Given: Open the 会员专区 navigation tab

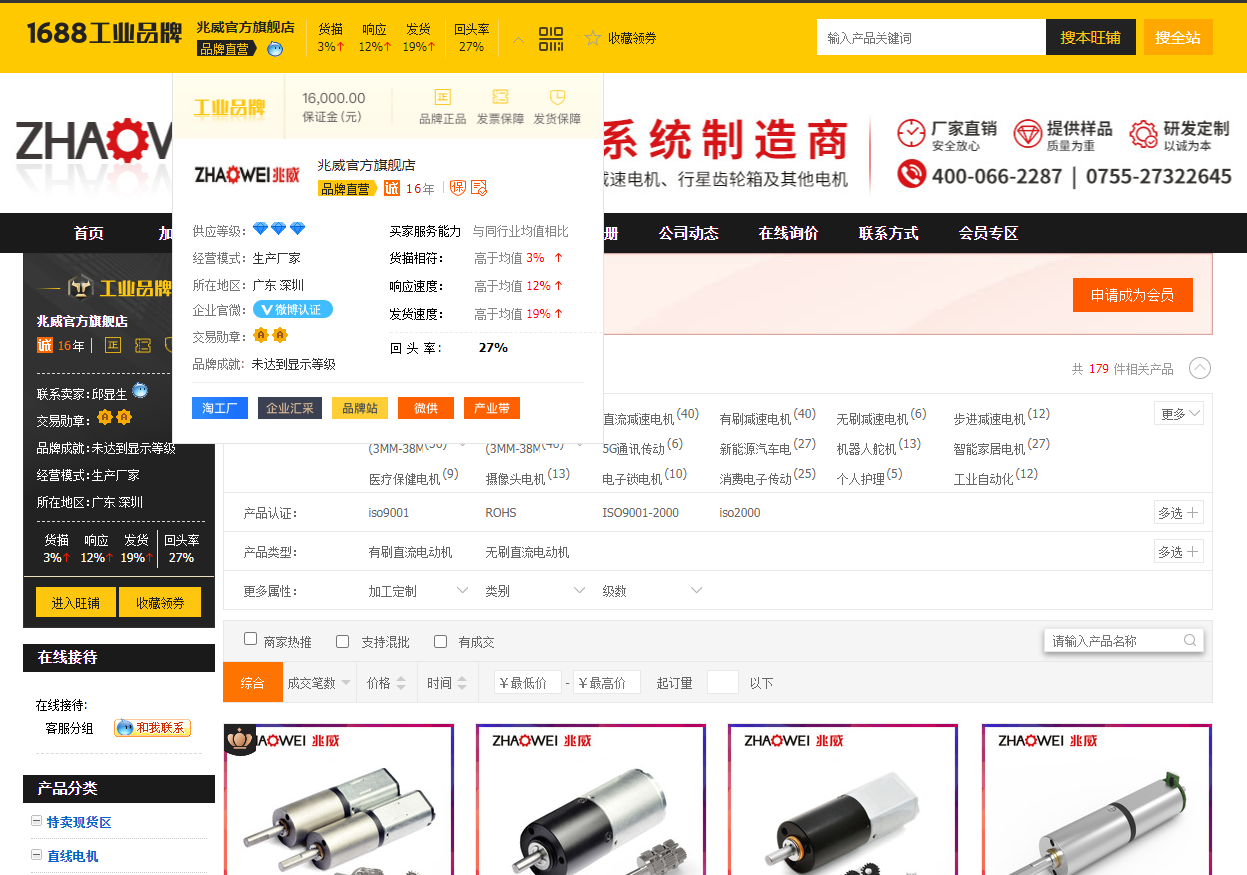Looking at the screenshot, I should [x=989, y=233].
